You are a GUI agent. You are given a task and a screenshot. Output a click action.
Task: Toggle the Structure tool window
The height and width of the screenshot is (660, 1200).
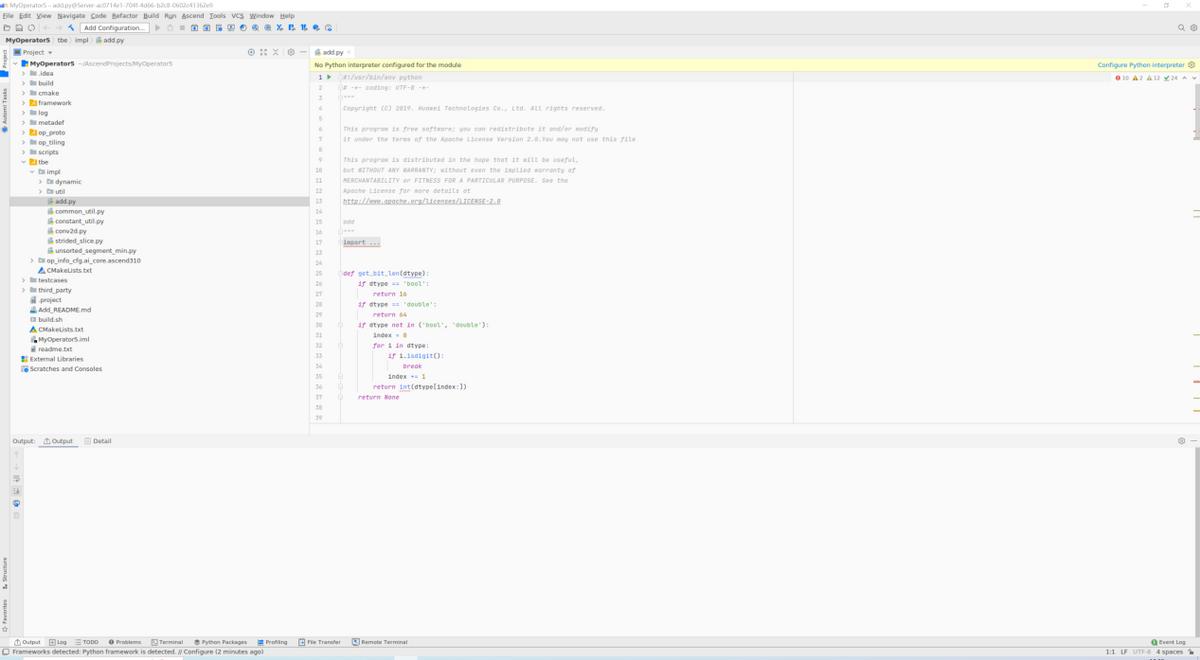pyautogui.click(x=5, y=573)
